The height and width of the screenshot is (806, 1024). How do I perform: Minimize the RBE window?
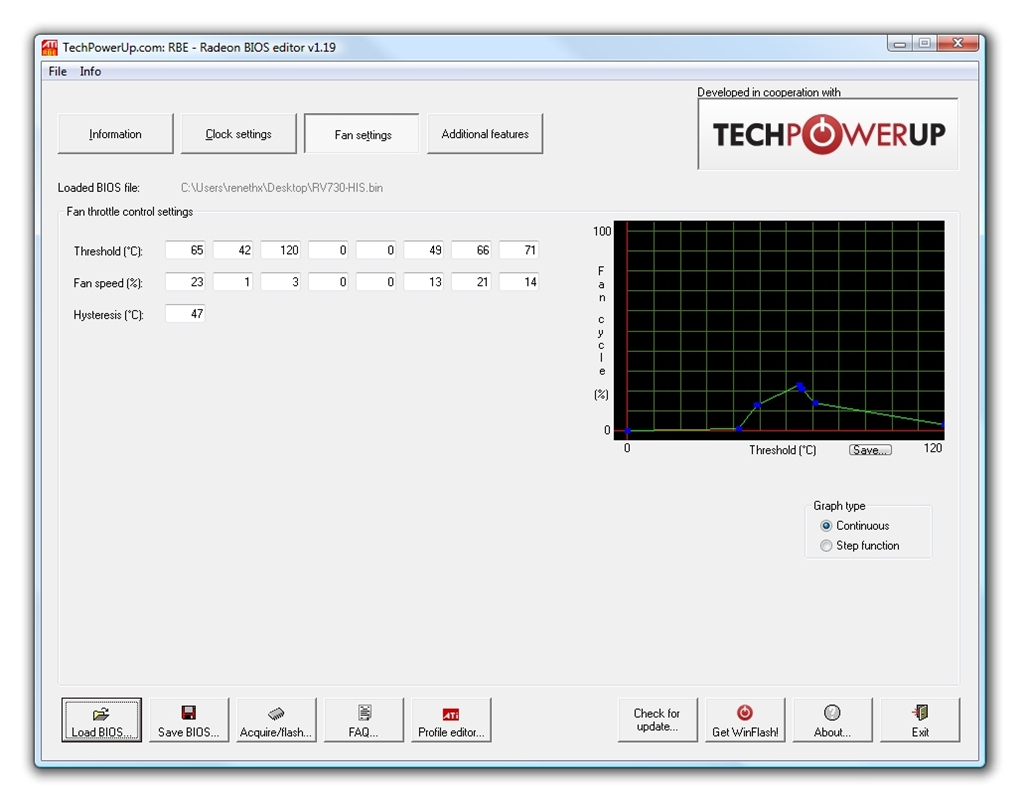[900, 44]
